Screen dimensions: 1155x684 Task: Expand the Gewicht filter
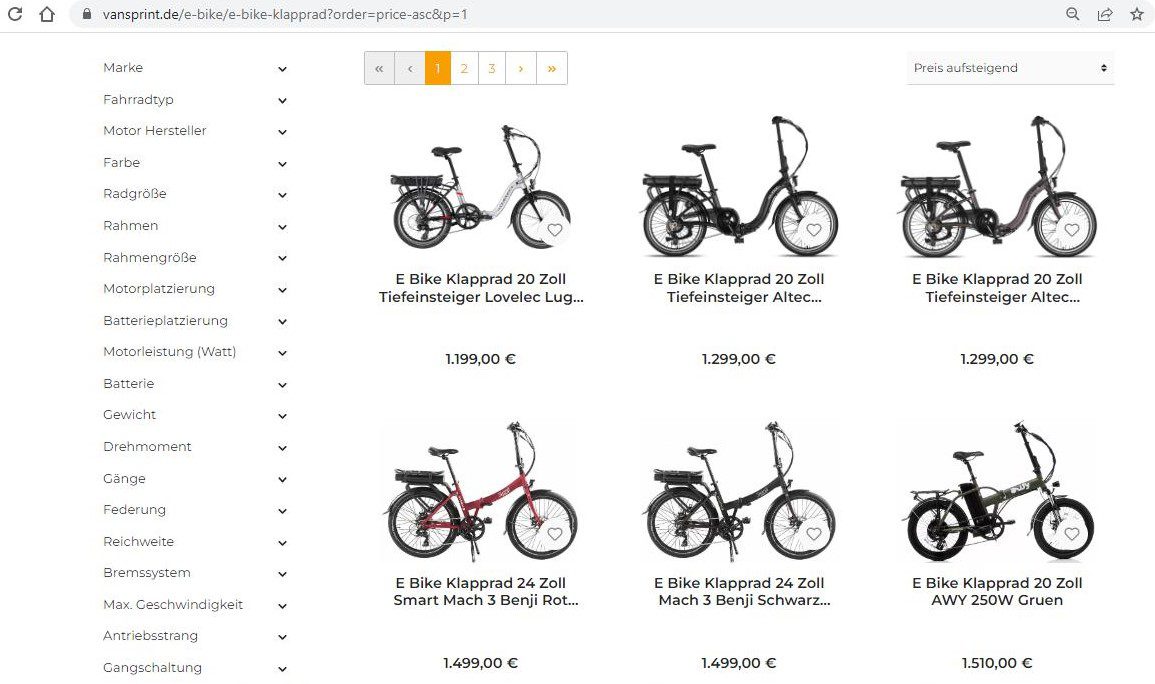point(194,415)
